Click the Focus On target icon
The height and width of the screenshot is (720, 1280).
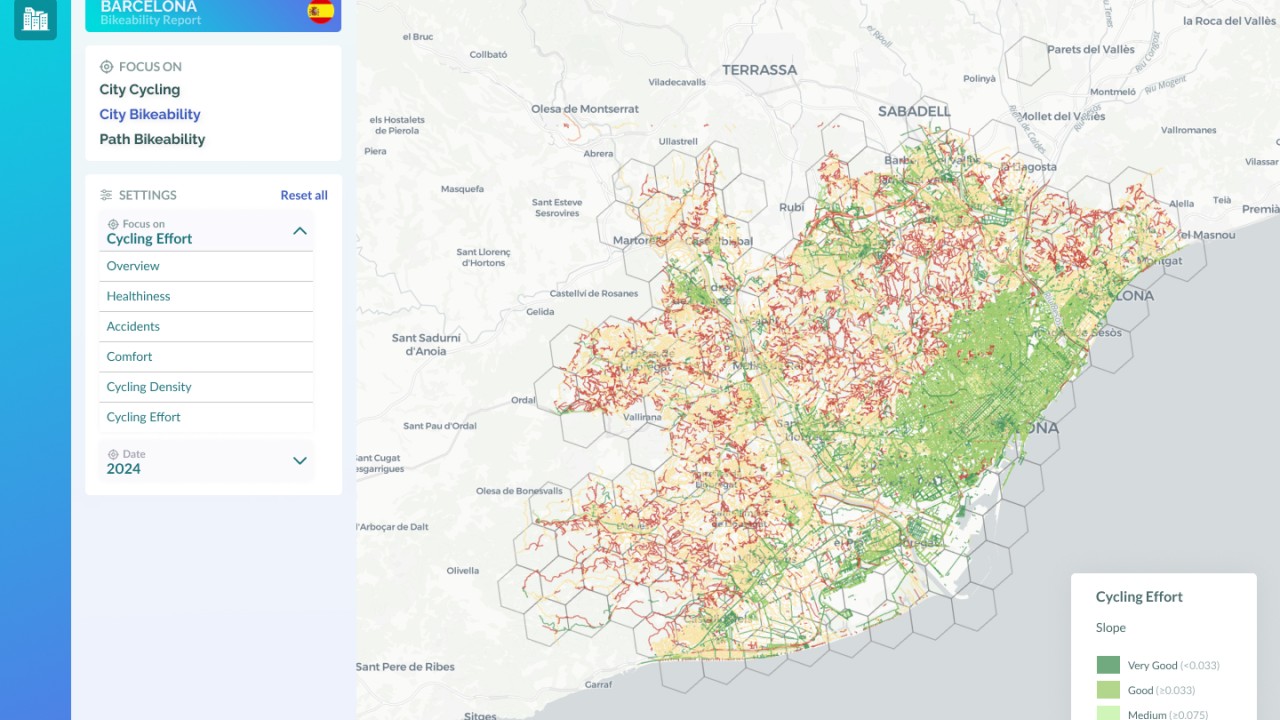106,67
